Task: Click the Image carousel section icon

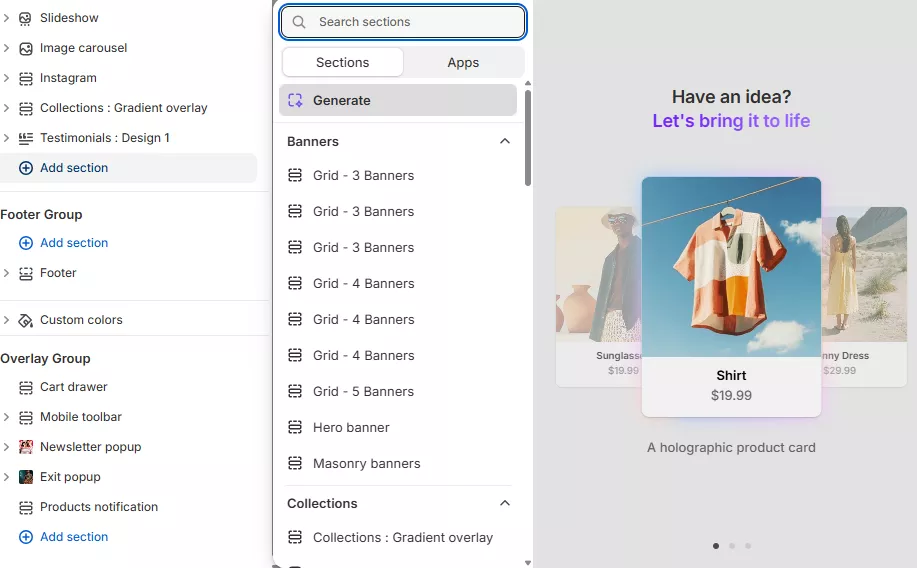Action: click(26, 48)
